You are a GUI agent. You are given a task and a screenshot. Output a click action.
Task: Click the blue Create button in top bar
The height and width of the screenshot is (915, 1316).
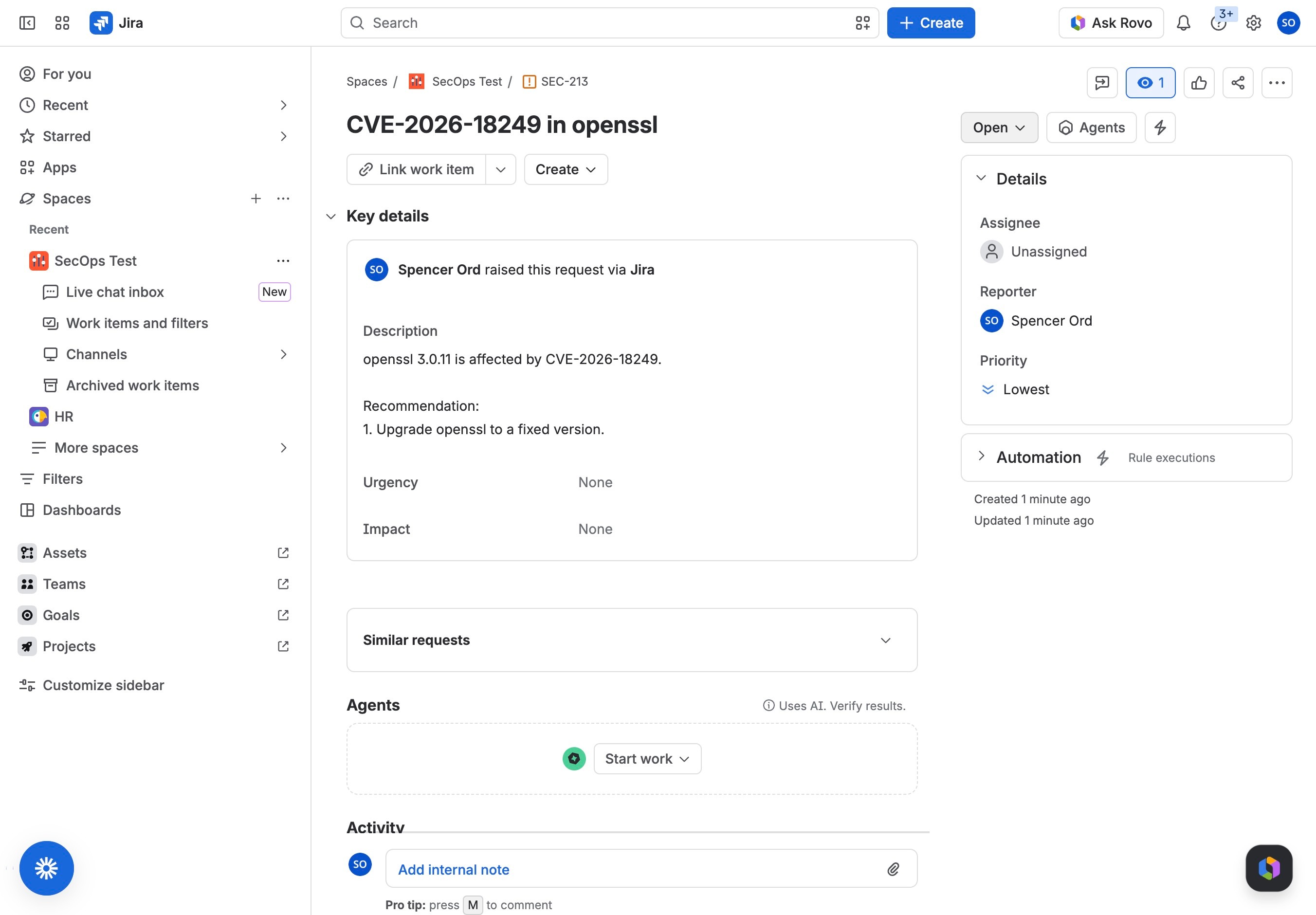931,23
